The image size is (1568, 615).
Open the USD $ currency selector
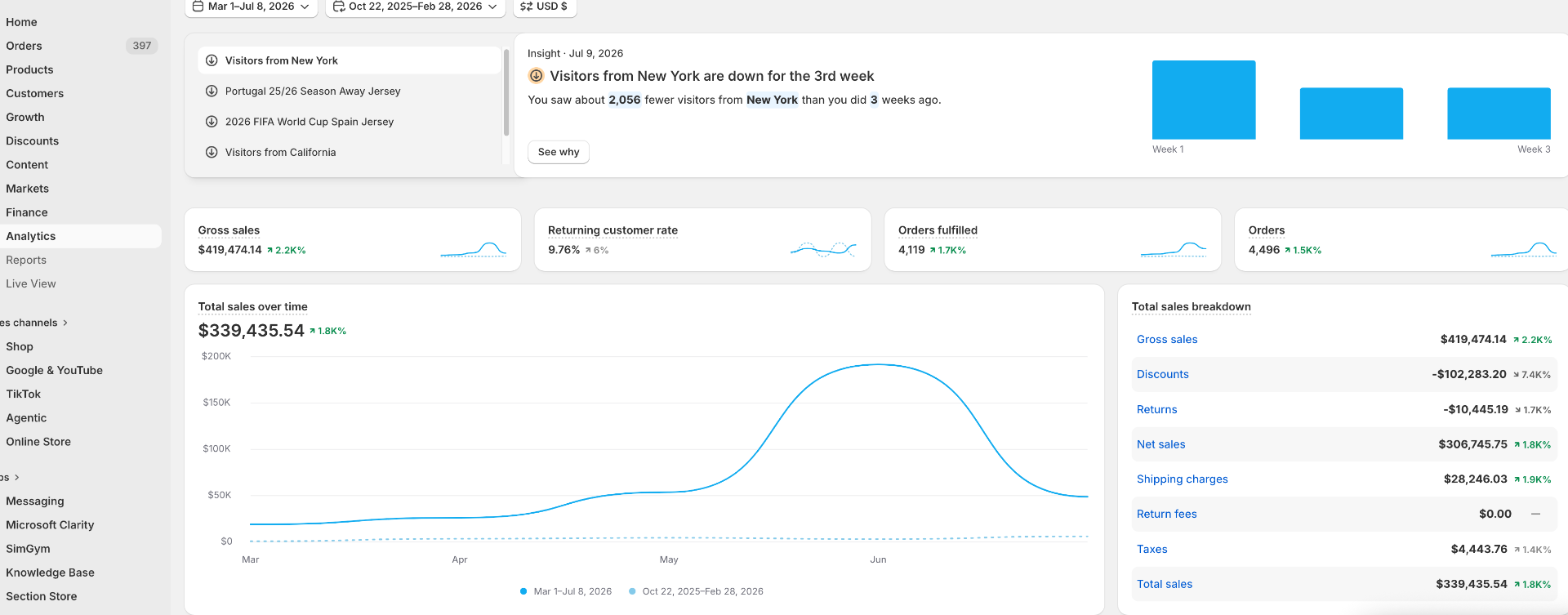[545, 7]
